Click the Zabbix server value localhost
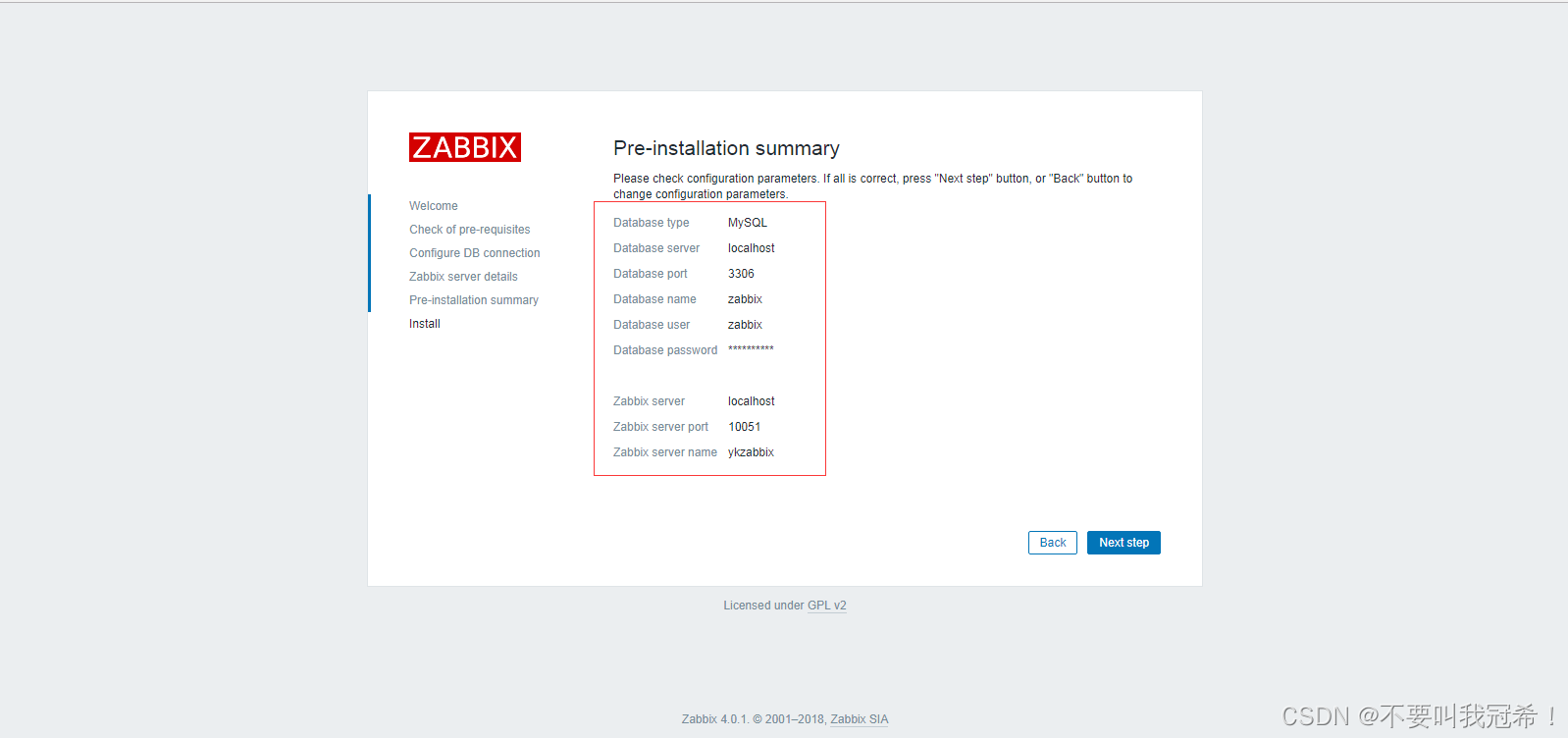 point(752,401)
